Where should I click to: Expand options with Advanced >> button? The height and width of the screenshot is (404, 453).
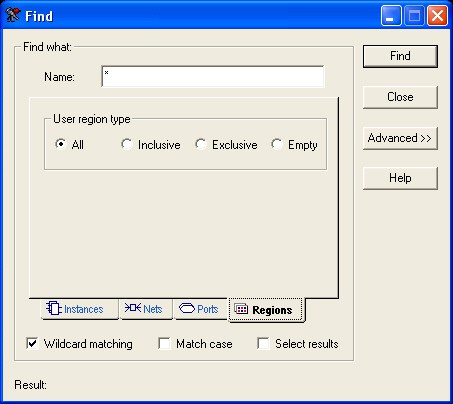tap(400, 138)
